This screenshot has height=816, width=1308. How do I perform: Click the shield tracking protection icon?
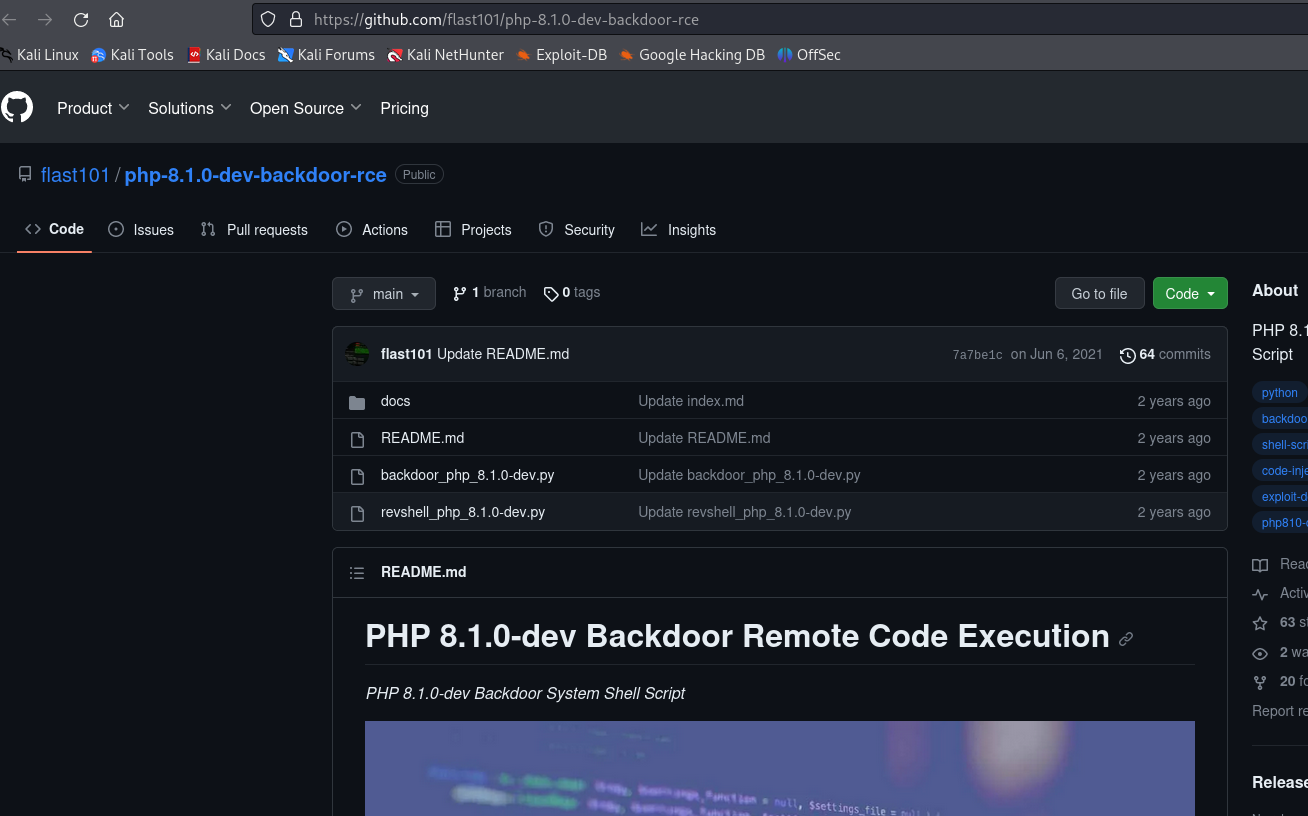coord(267,19)
